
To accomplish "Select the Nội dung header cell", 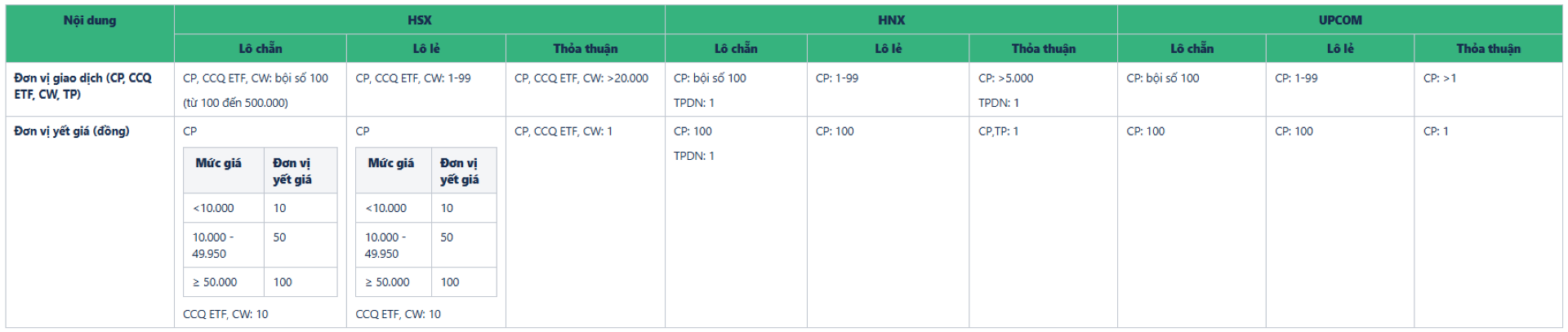I will click(x=90, y=20).
